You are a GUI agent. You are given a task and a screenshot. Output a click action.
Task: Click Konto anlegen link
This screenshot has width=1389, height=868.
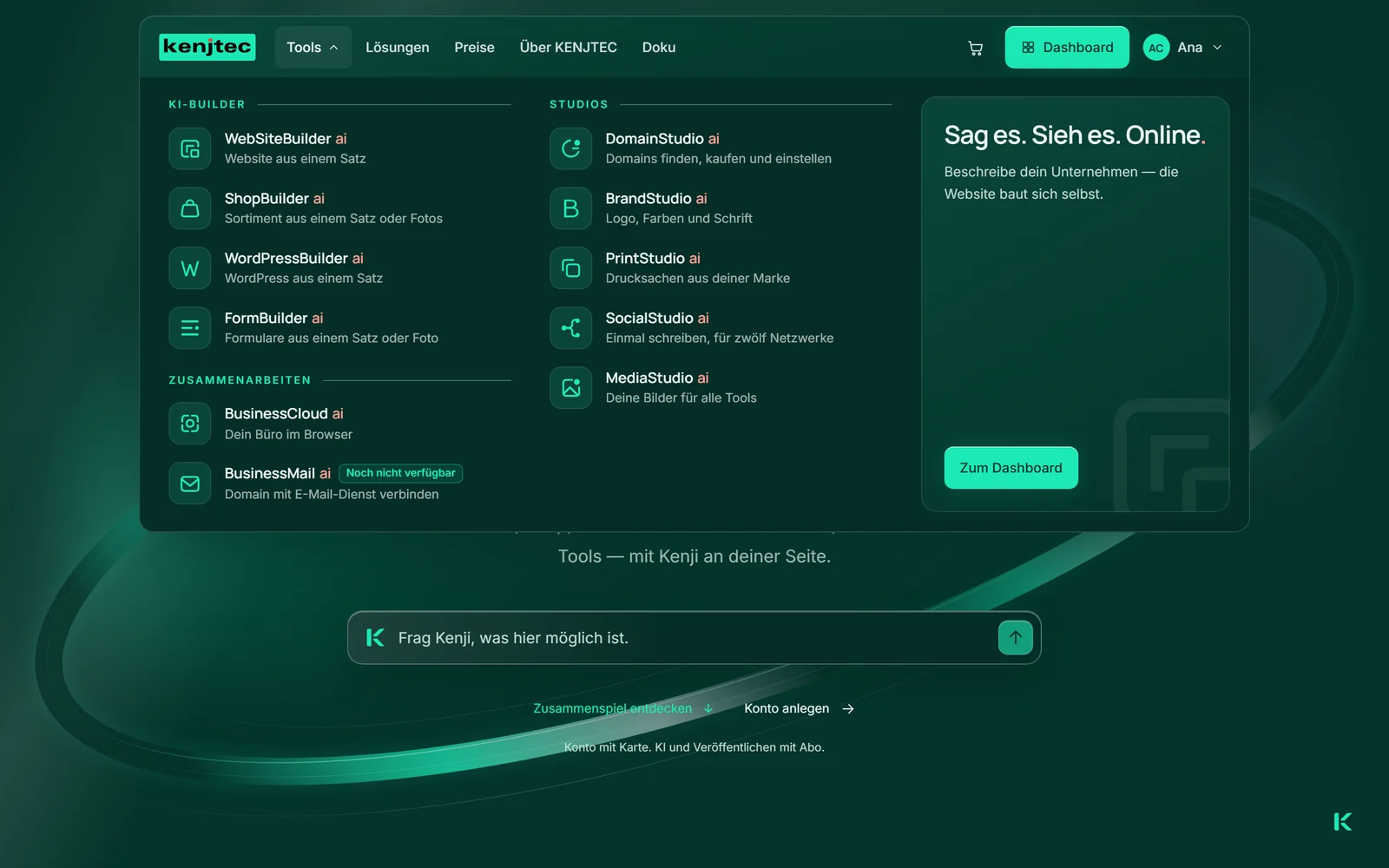799,708
